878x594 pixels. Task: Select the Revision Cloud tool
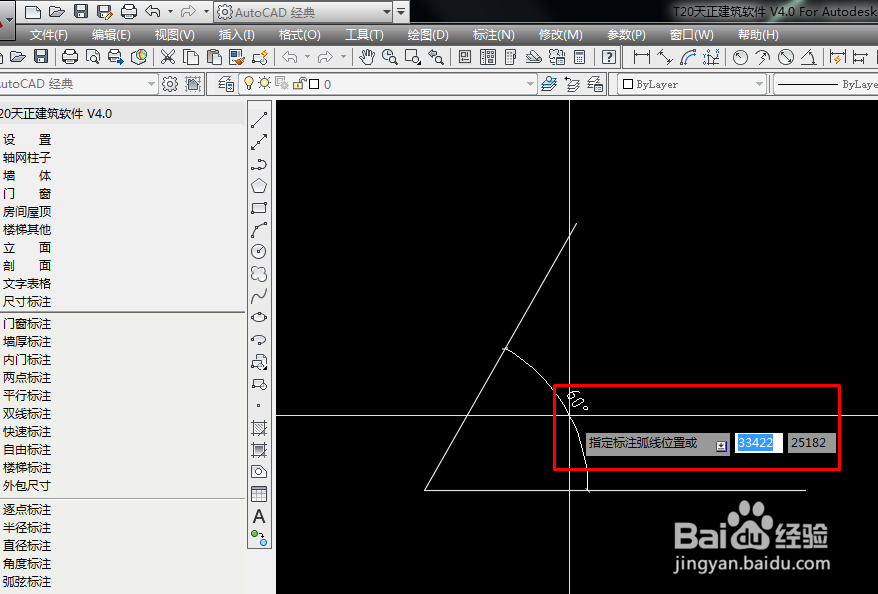(259, 273)
